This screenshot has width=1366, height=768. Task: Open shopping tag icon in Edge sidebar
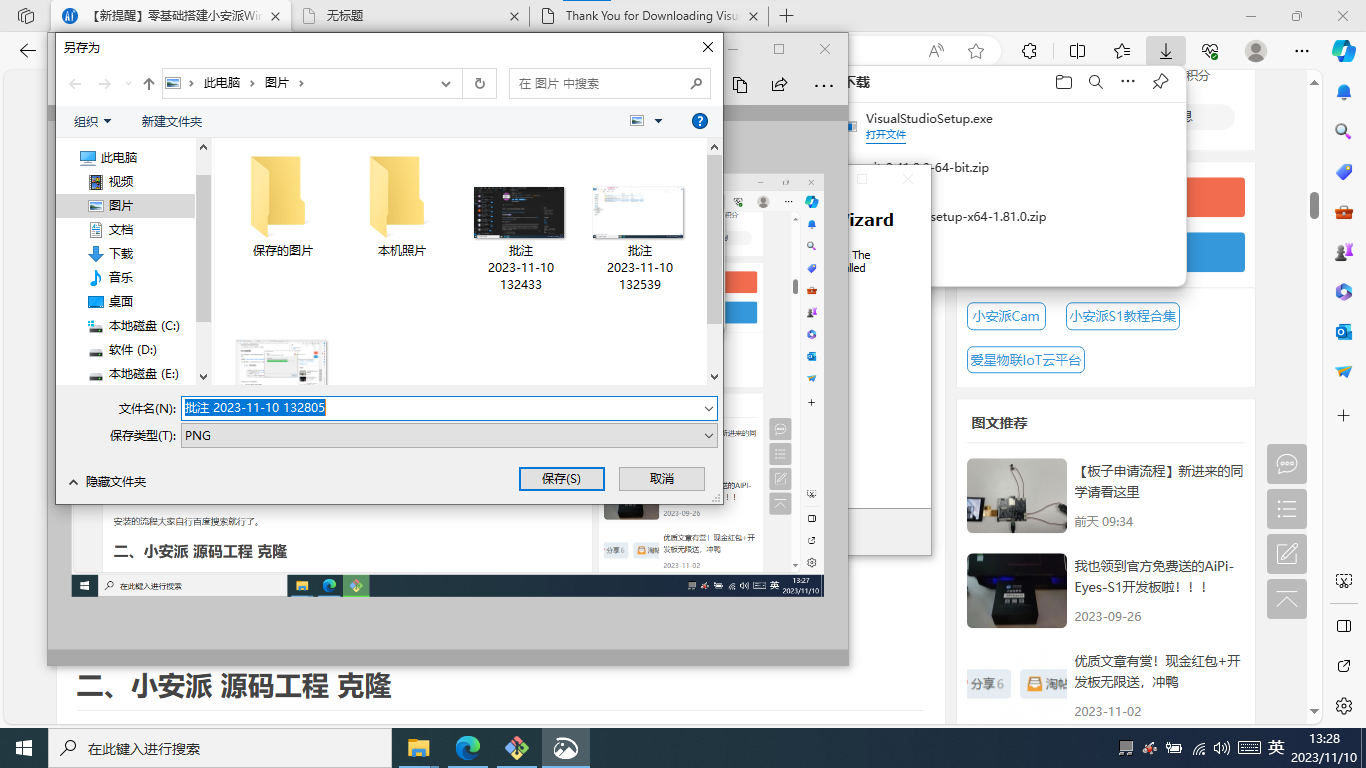pos(1344,172)
